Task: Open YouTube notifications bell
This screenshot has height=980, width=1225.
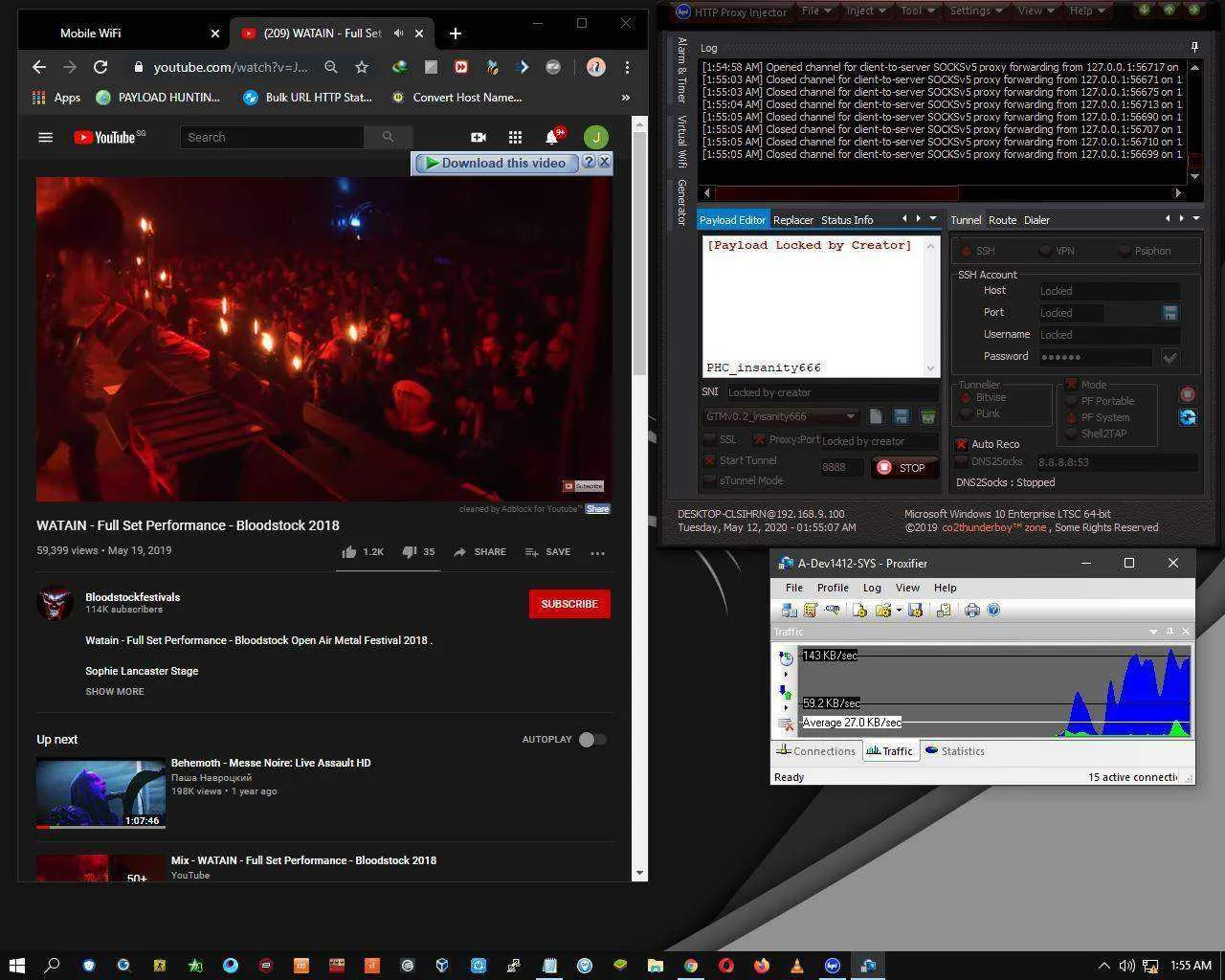Action: tap(552, 137)
